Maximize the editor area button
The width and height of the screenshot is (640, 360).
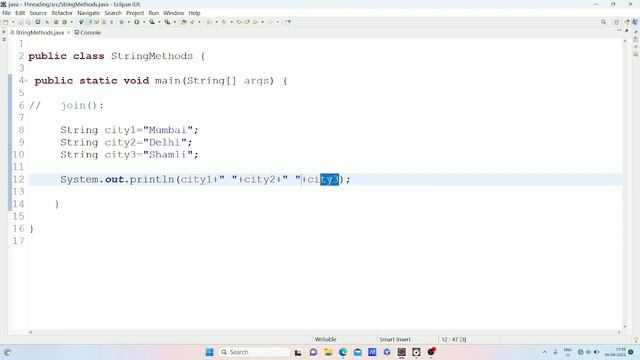tap(627, 31)
